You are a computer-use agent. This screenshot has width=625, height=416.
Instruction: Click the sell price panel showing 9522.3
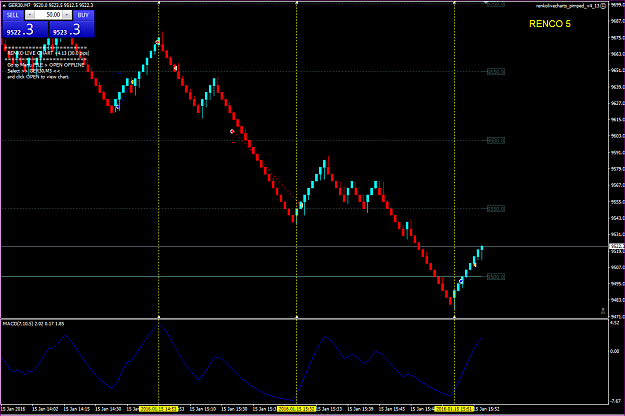click(x=26, y=29)
